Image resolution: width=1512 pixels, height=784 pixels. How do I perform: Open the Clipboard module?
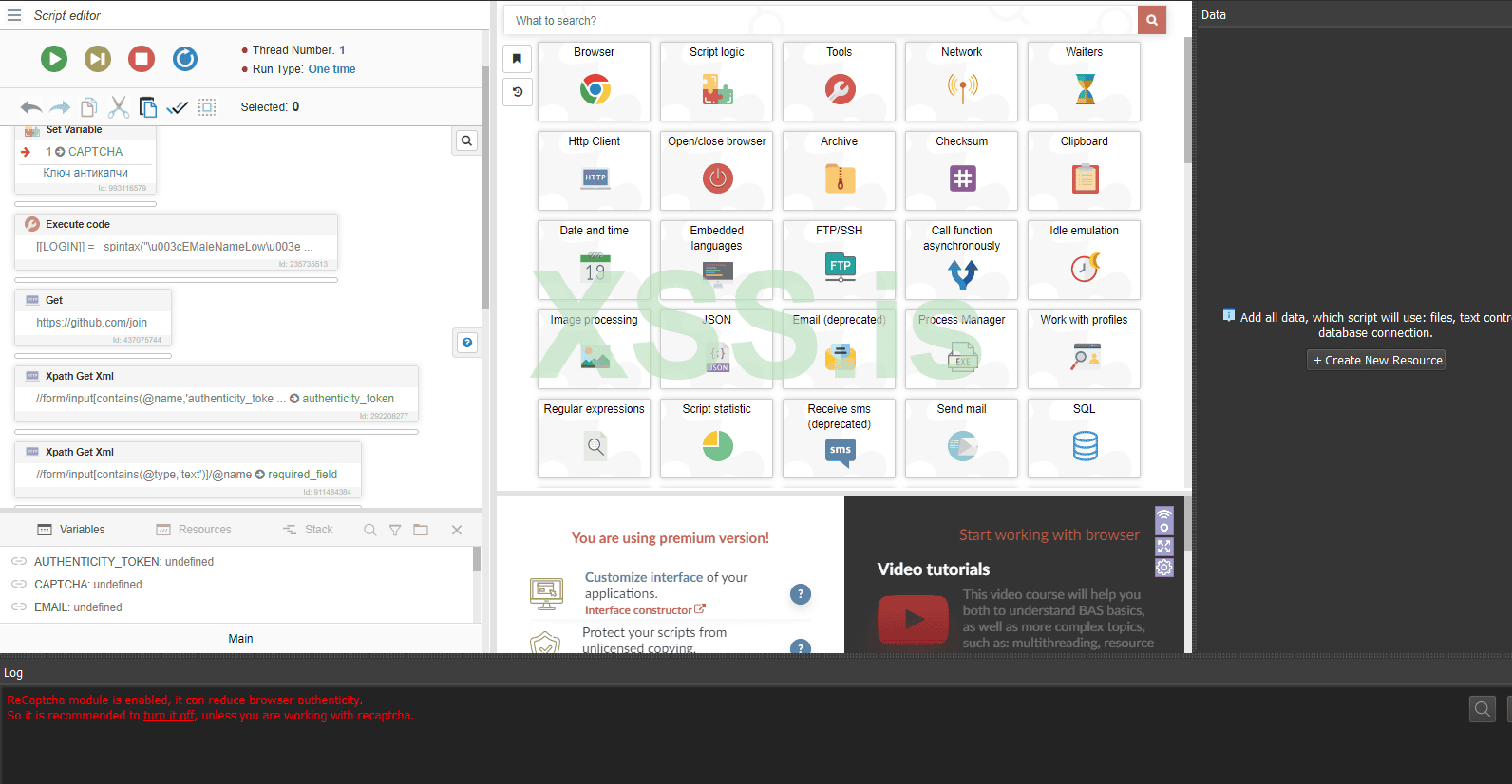(x=1085, y=171)
